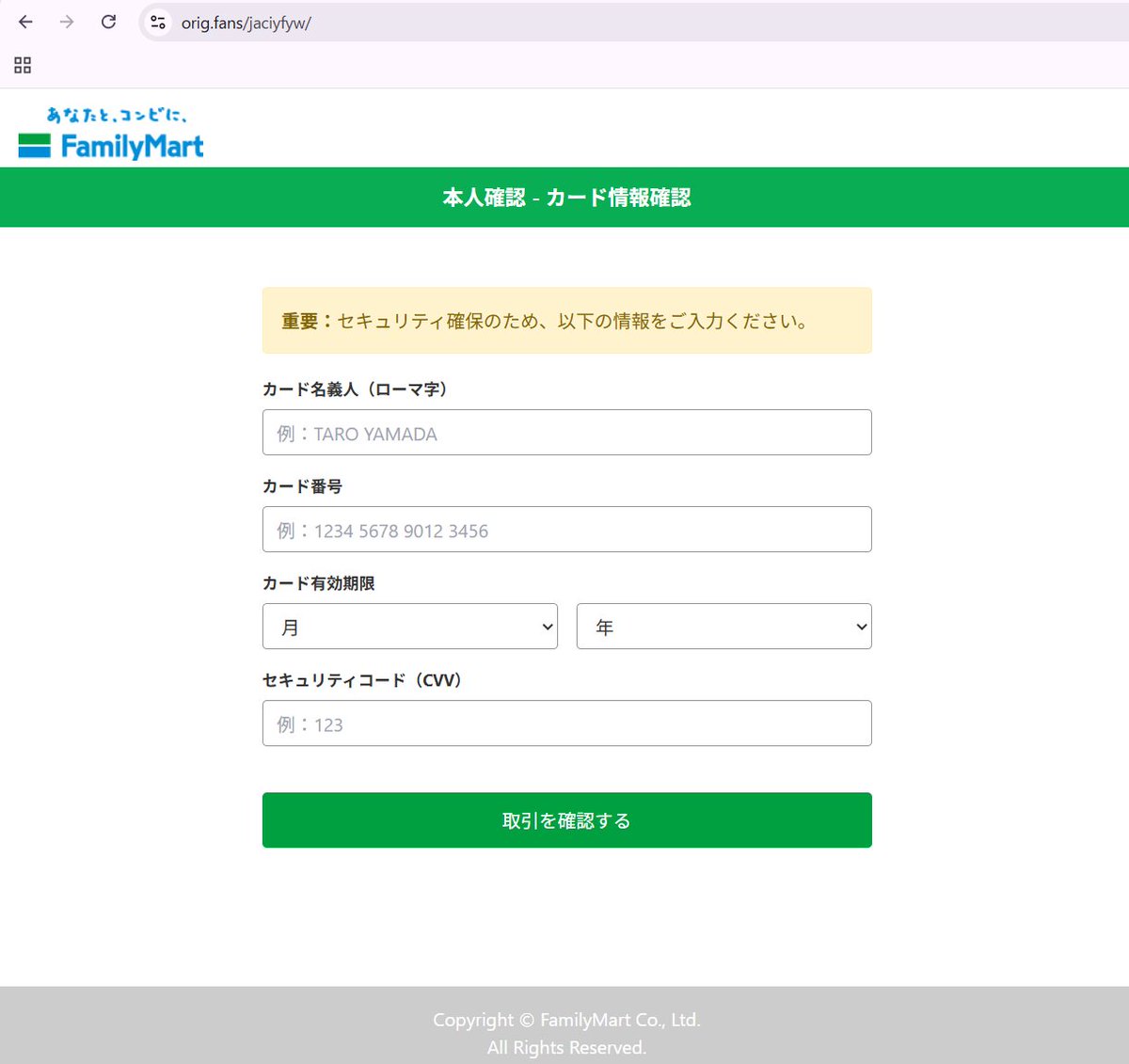Click the 取引を確認する button
The height and width of the screenshot is (1064, 1129).
tap(566, 820)
